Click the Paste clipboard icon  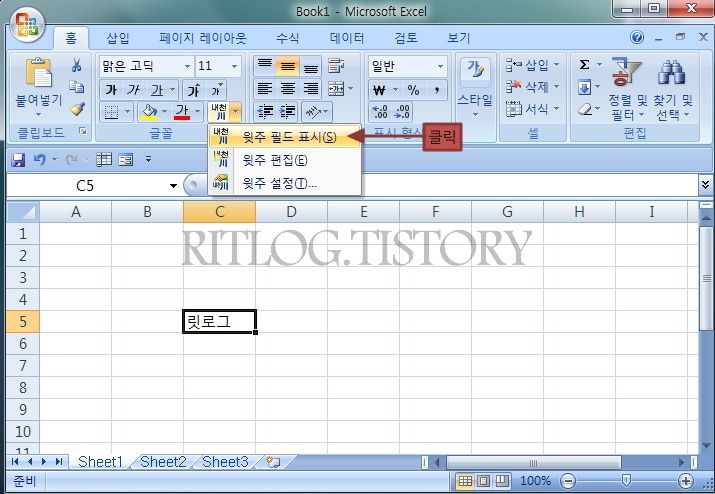click(x=38, y=73)
